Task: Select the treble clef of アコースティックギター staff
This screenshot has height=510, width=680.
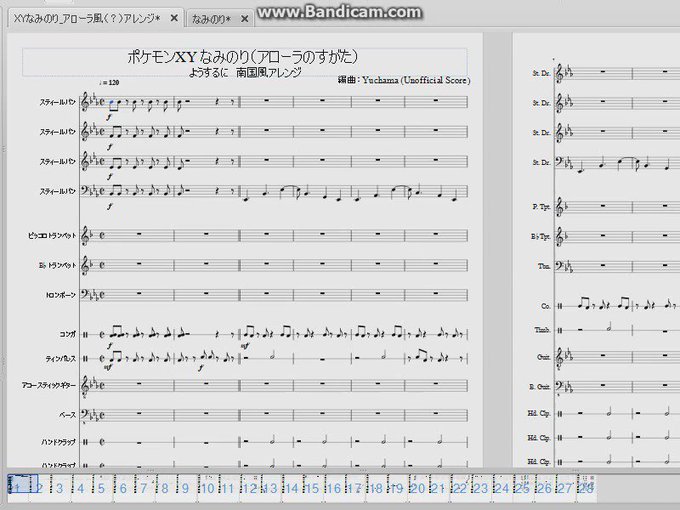Action: pyautogui.click(x=85, y=386)
